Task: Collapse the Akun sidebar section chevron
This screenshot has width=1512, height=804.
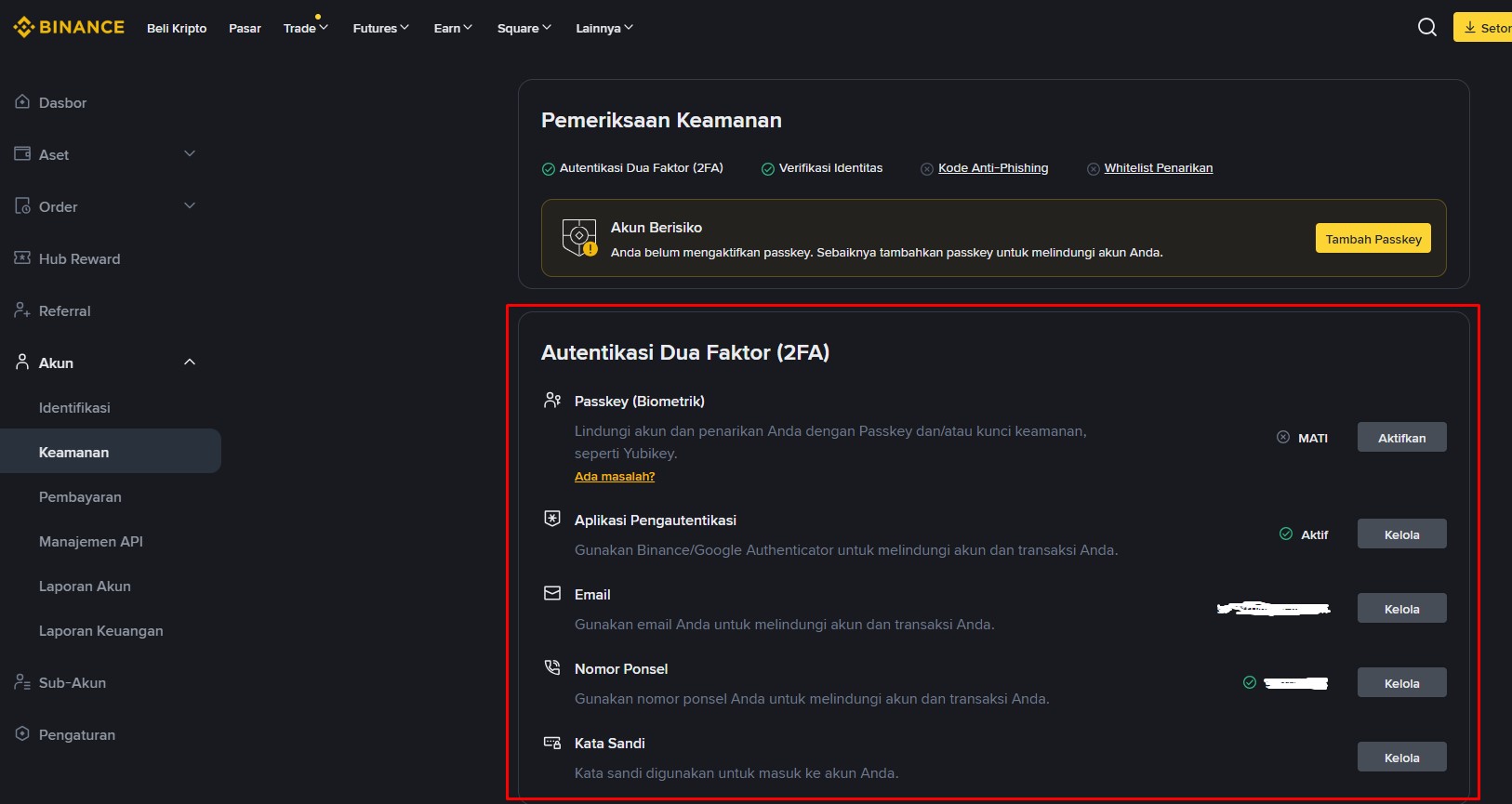Action: pos(190,362)
